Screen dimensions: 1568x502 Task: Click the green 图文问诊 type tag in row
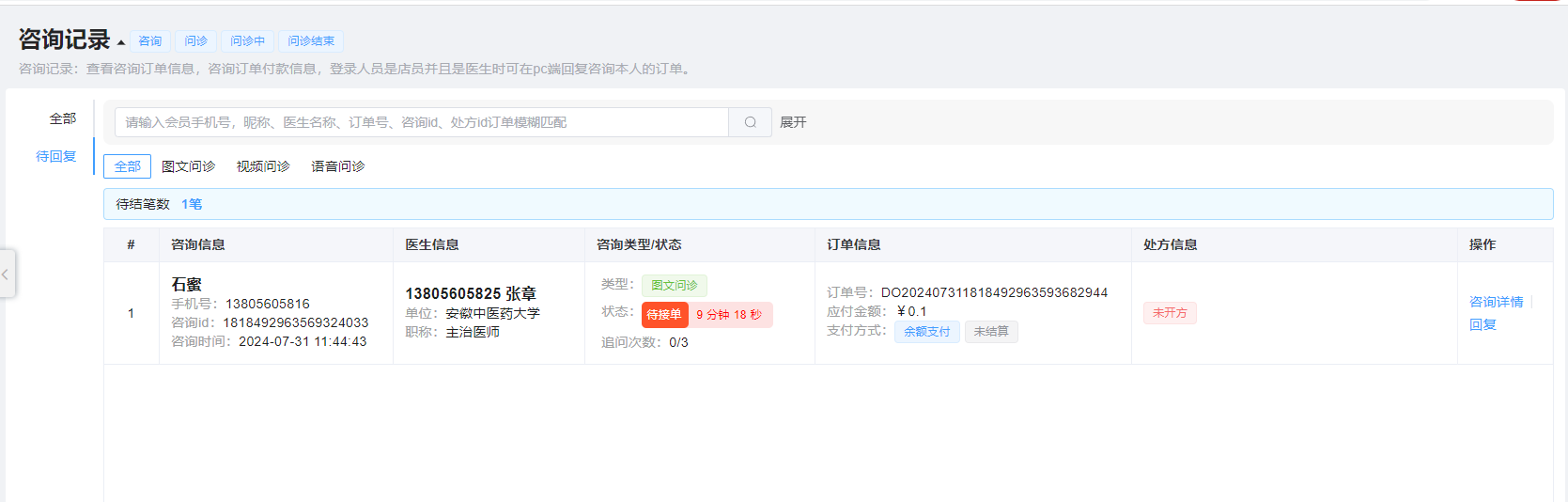675,285
